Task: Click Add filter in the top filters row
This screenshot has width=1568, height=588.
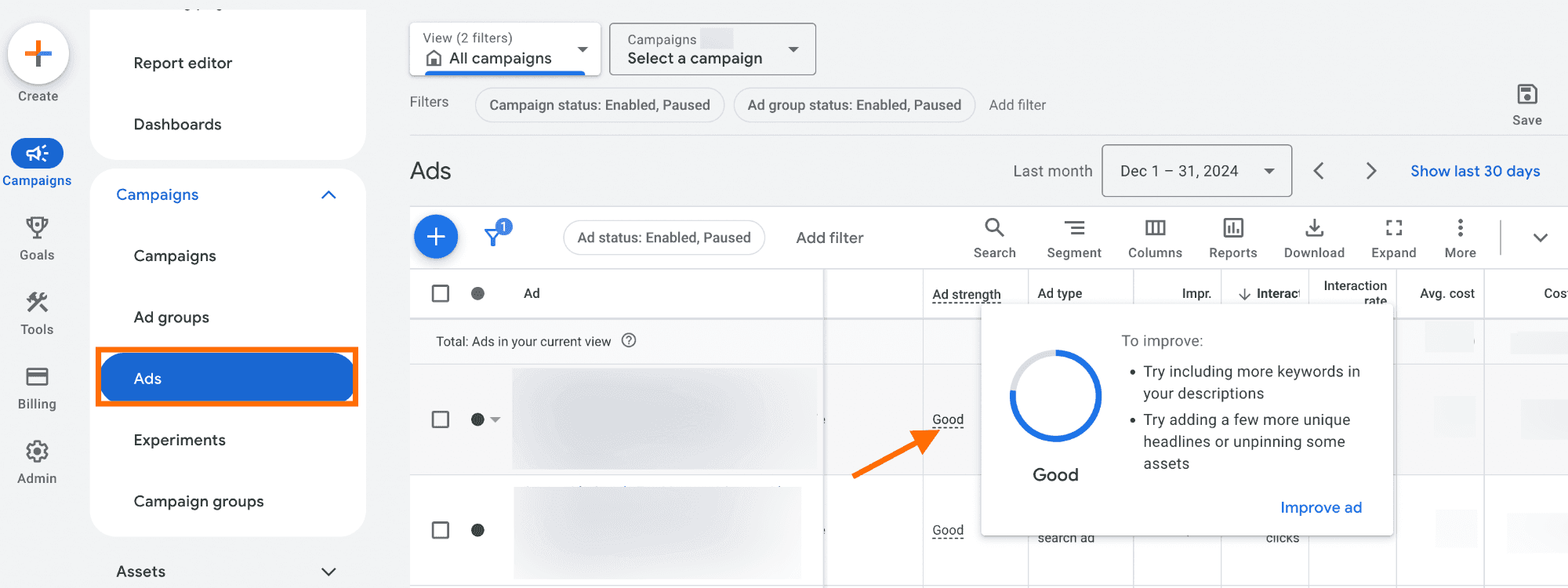Action: point(1017,105)
